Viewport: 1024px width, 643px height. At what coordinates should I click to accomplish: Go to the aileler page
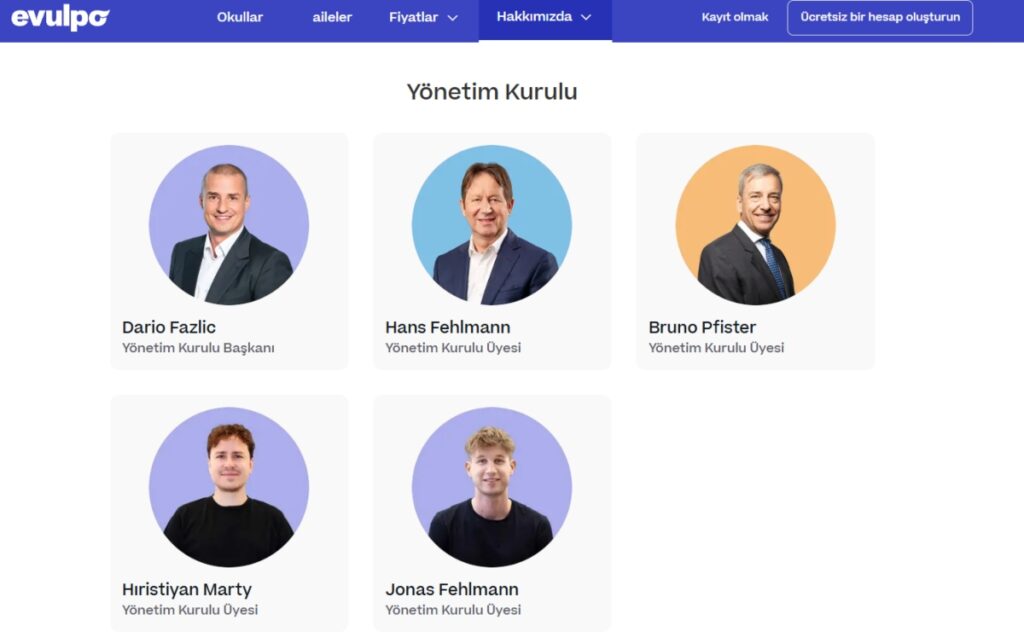[332, 18]
